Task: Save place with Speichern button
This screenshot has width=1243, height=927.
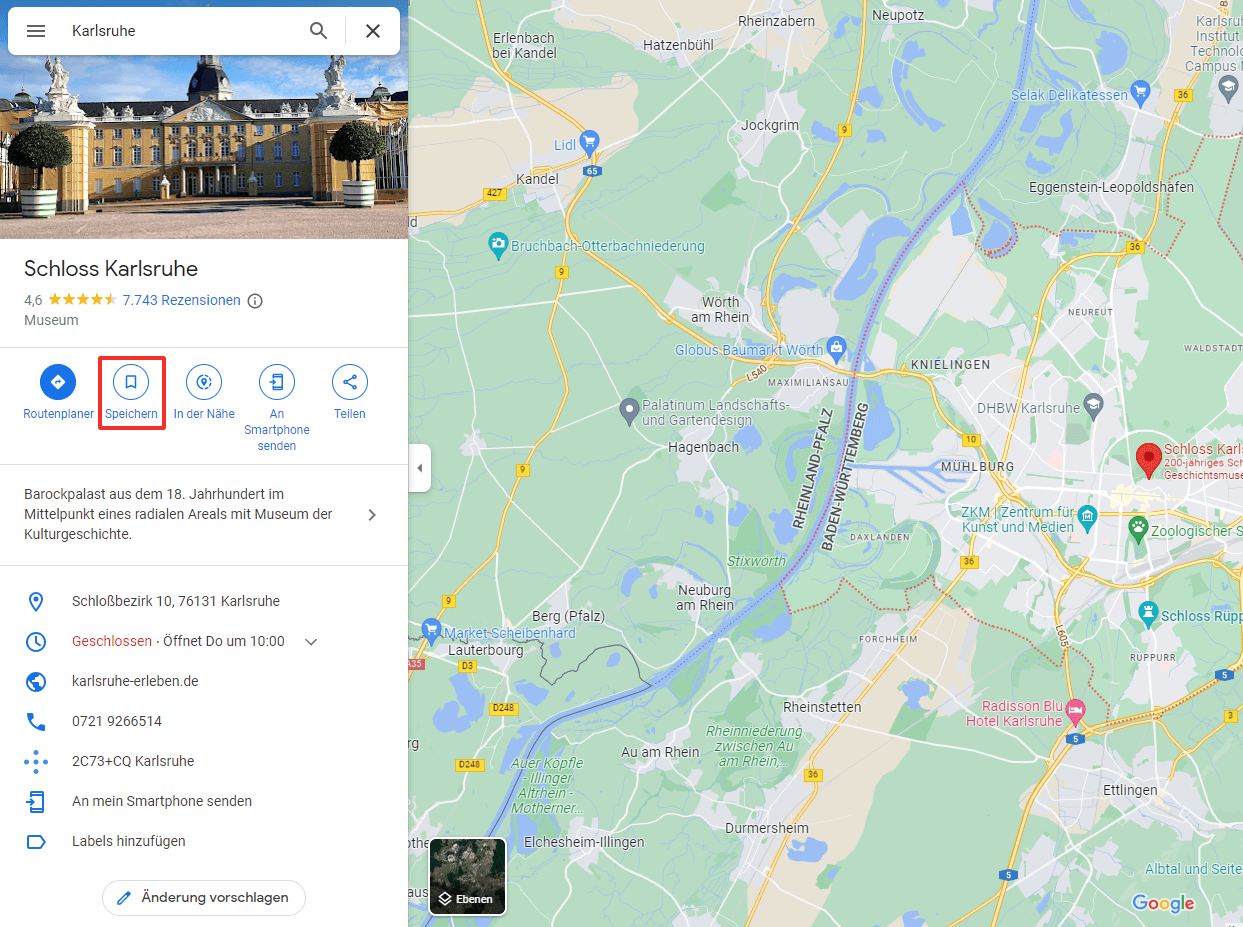Action: coord(131,382)
